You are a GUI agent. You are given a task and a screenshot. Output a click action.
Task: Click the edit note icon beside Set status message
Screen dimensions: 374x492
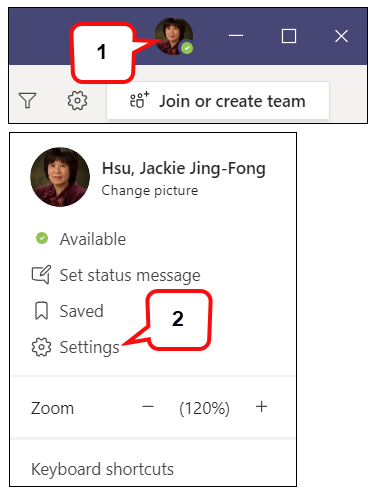41,275
